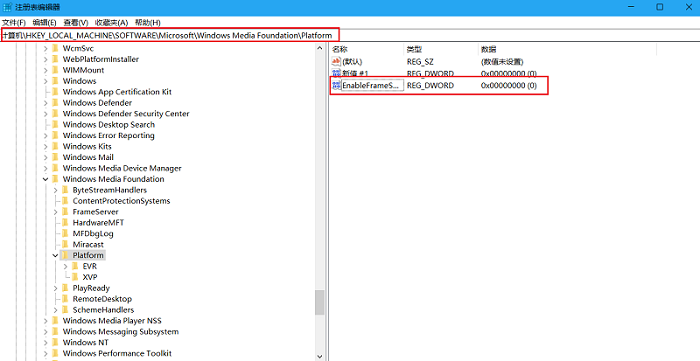Select the WcmSvc folder icon

(55, 48)
